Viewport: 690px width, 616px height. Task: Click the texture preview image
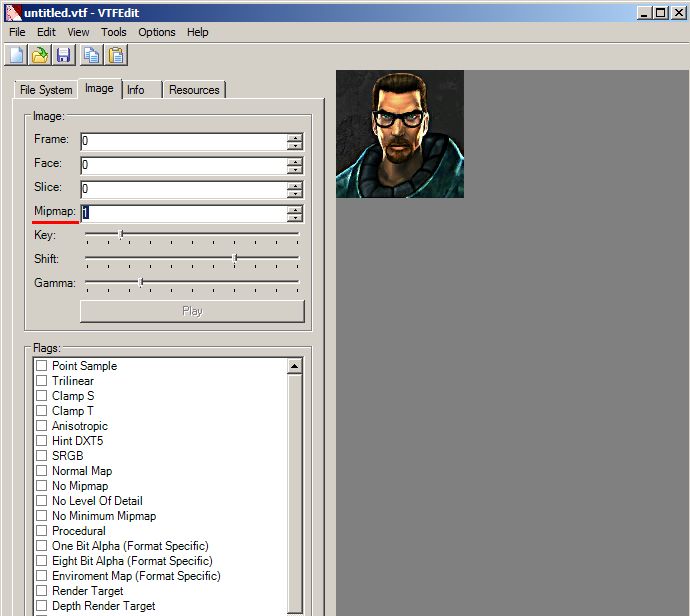400,134
